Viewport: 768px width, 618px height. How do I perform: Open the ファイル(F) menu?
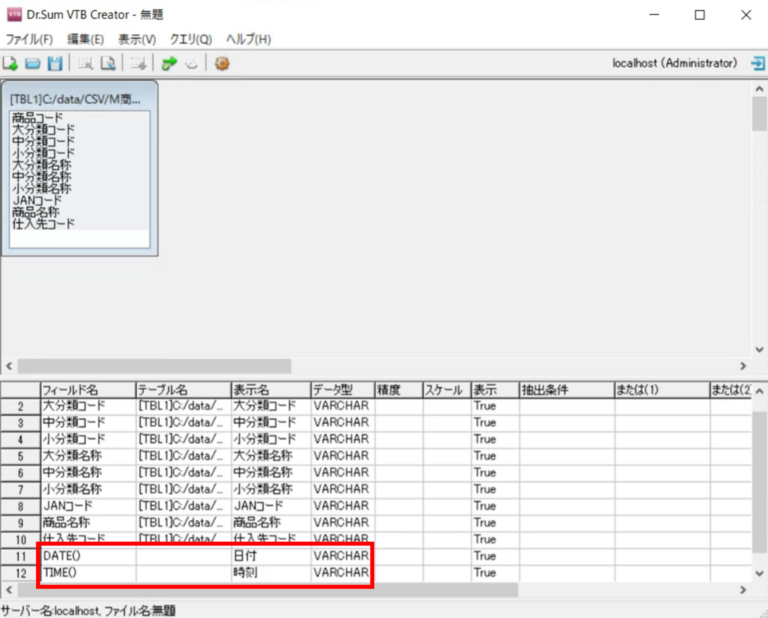29,39
